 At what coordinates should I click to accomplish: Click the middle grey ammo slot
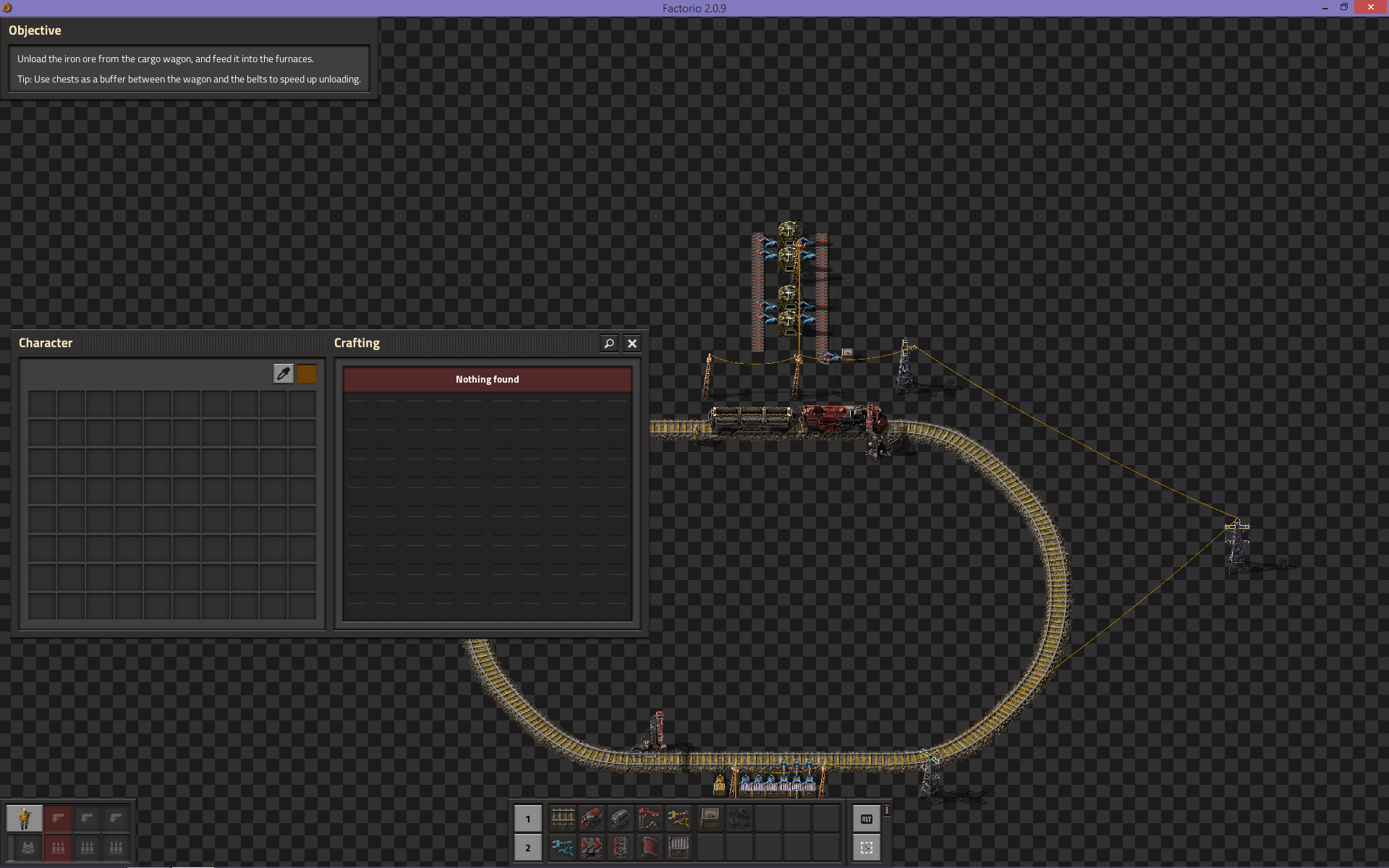[87, 847]
